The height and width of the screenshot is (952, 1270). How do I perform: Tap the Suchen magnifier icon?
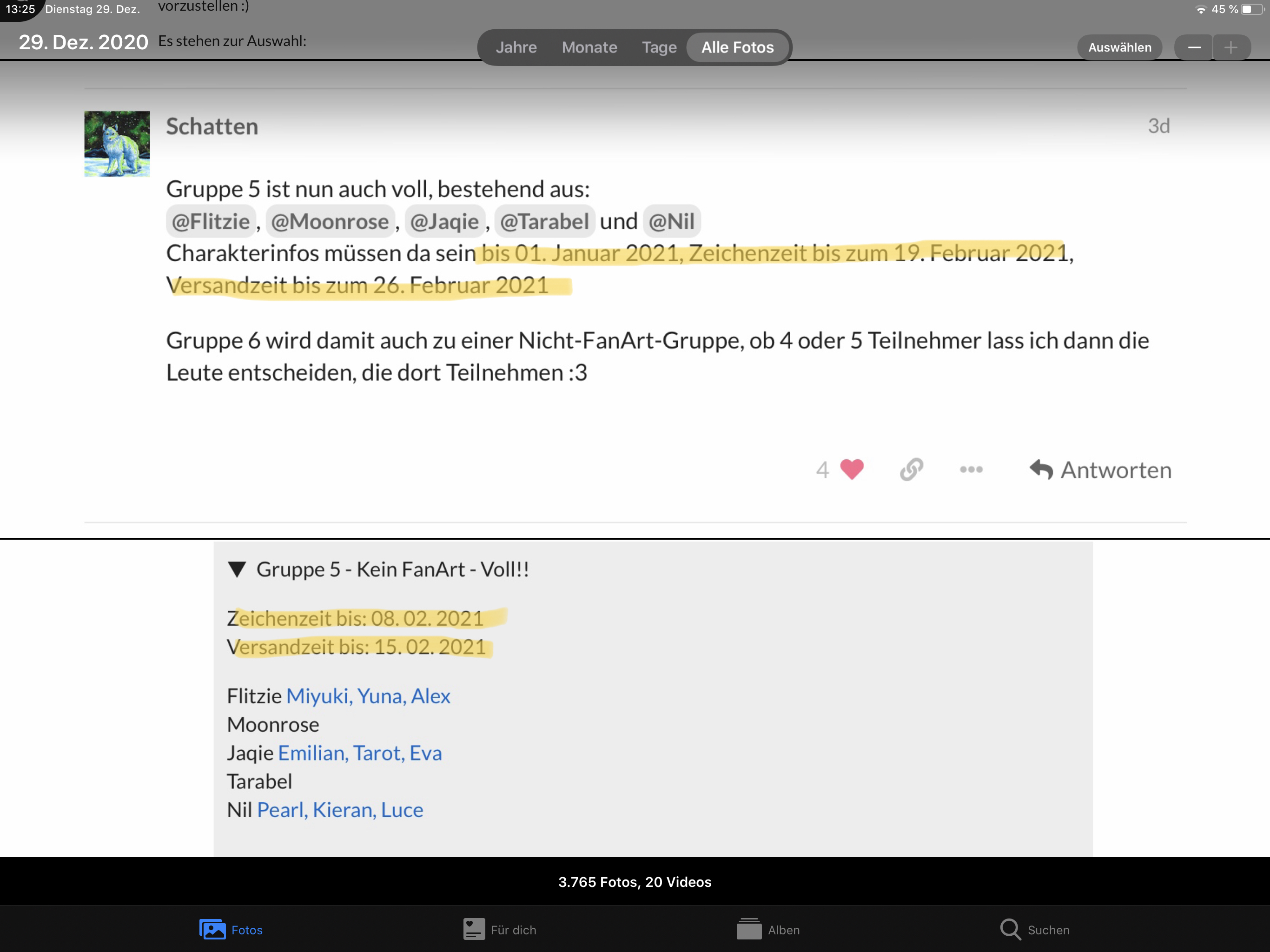tap(1010, 929)
